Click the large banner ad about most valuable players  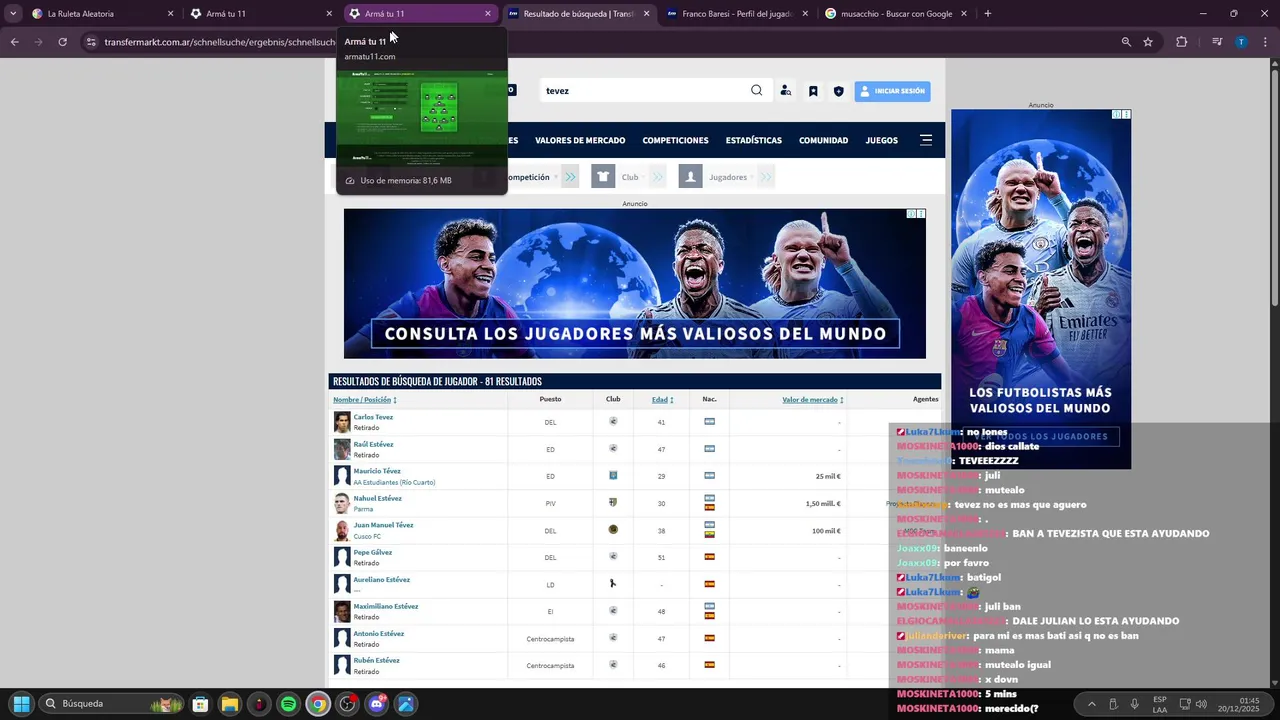point(635,283)
